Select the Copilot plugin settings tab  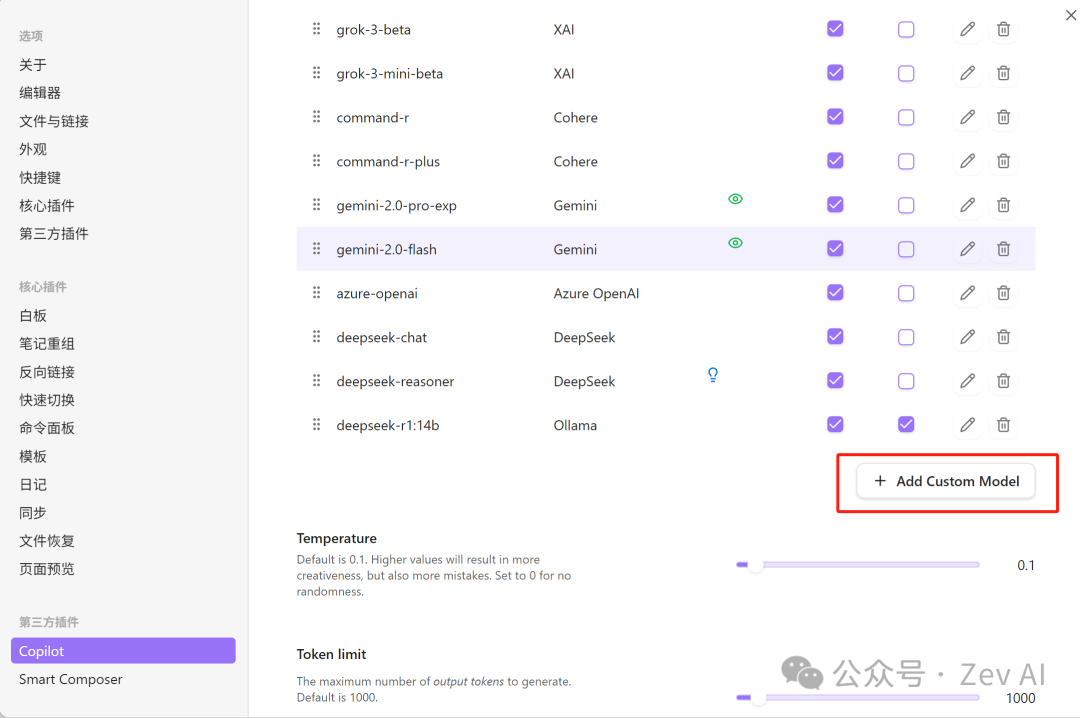(123, 651)
